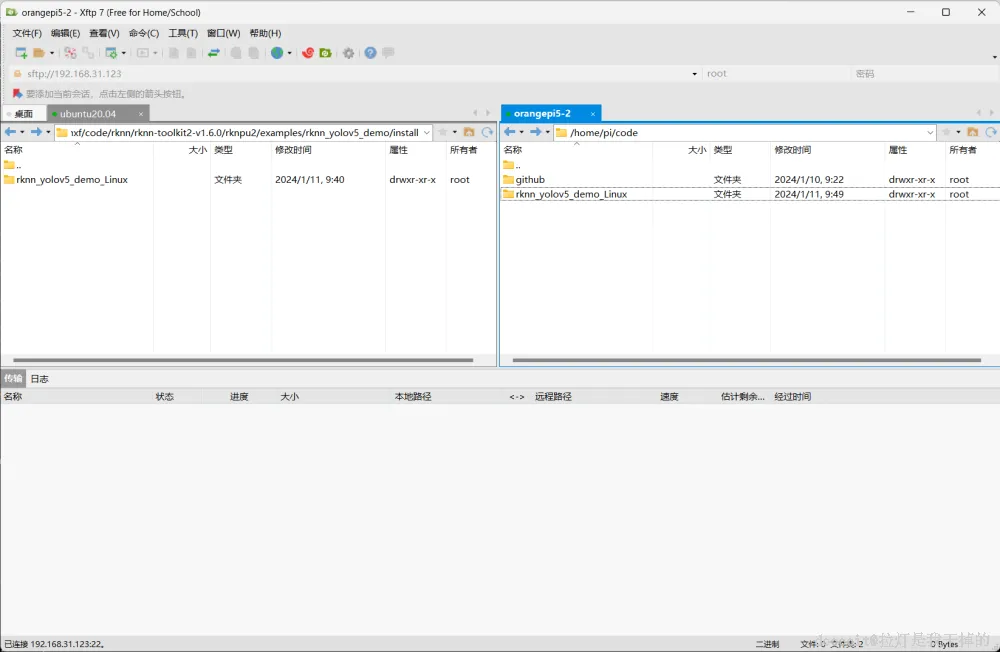The width and height of the screenshot is (1000, 652).
Task: Click the blue Help question mark icon
Action: click(371, 53)
